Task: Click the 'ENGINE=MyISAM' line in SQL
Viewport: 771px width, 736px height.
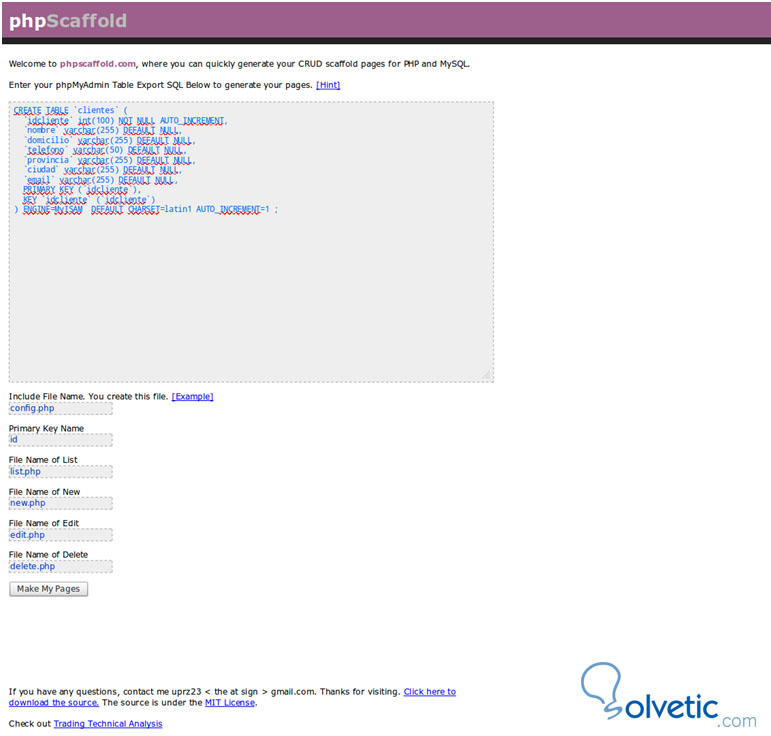Action: (x=146, y=209)
